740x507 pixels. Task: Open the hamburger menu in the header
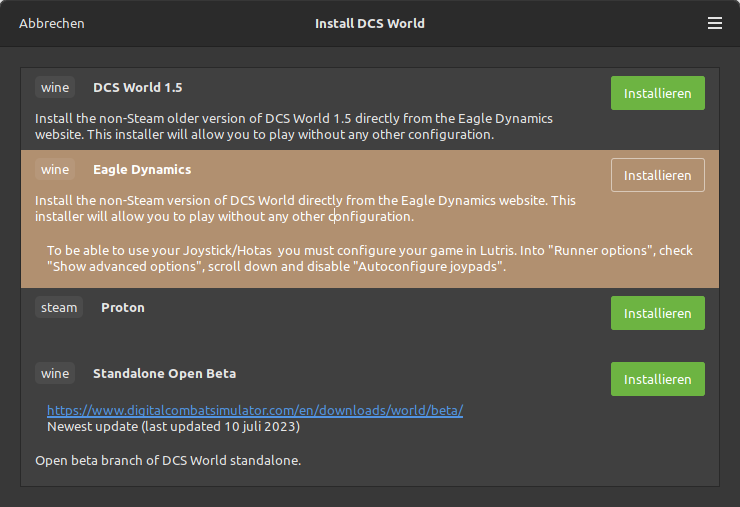[715, 23]
